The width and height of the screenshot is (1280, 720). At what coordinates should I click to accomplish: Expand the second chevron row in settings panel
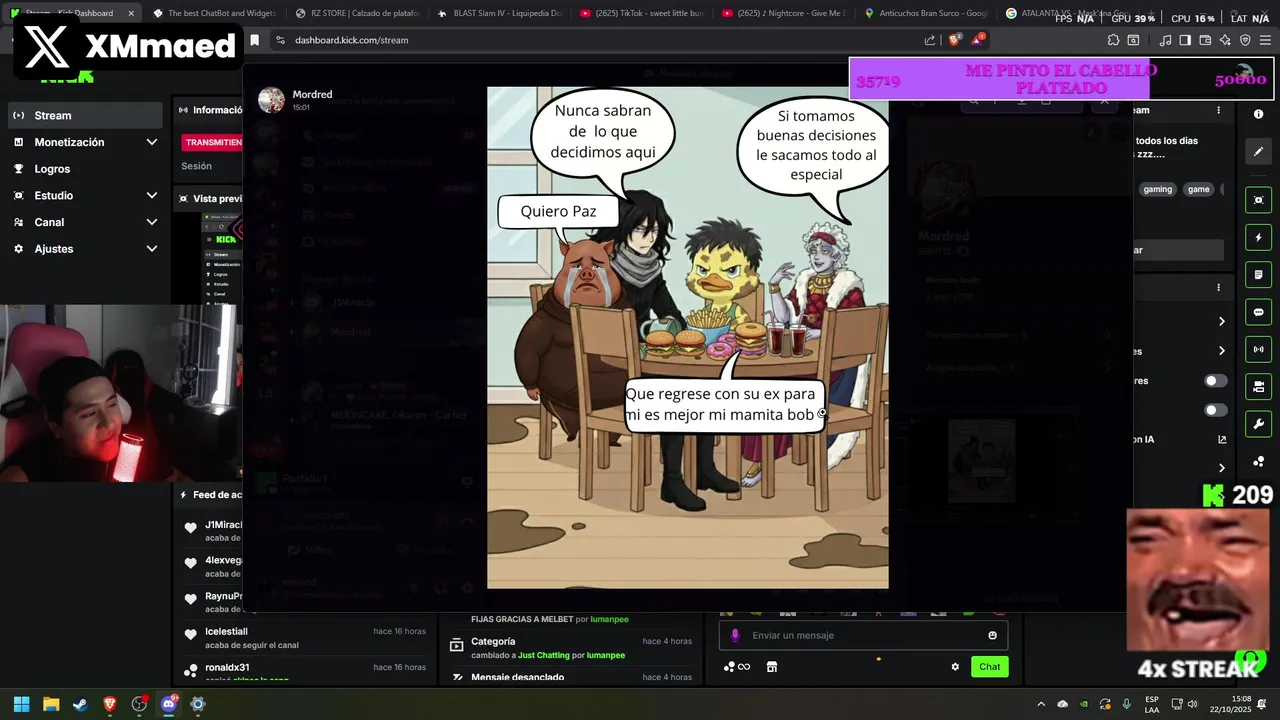(x=1221, y=351)
